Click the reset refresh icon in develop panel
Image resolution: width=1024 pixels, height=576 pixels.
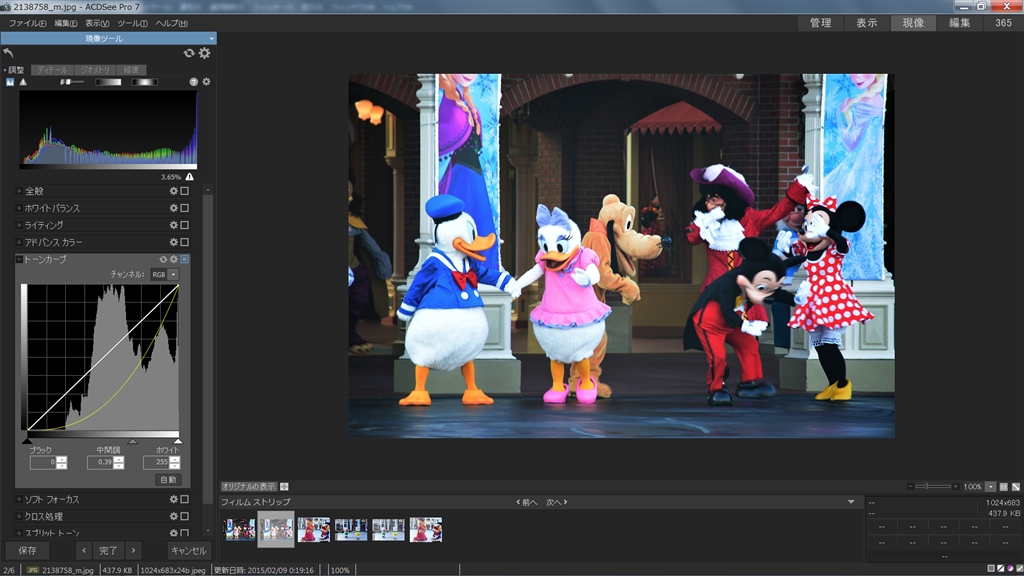(x=189, y=53)
